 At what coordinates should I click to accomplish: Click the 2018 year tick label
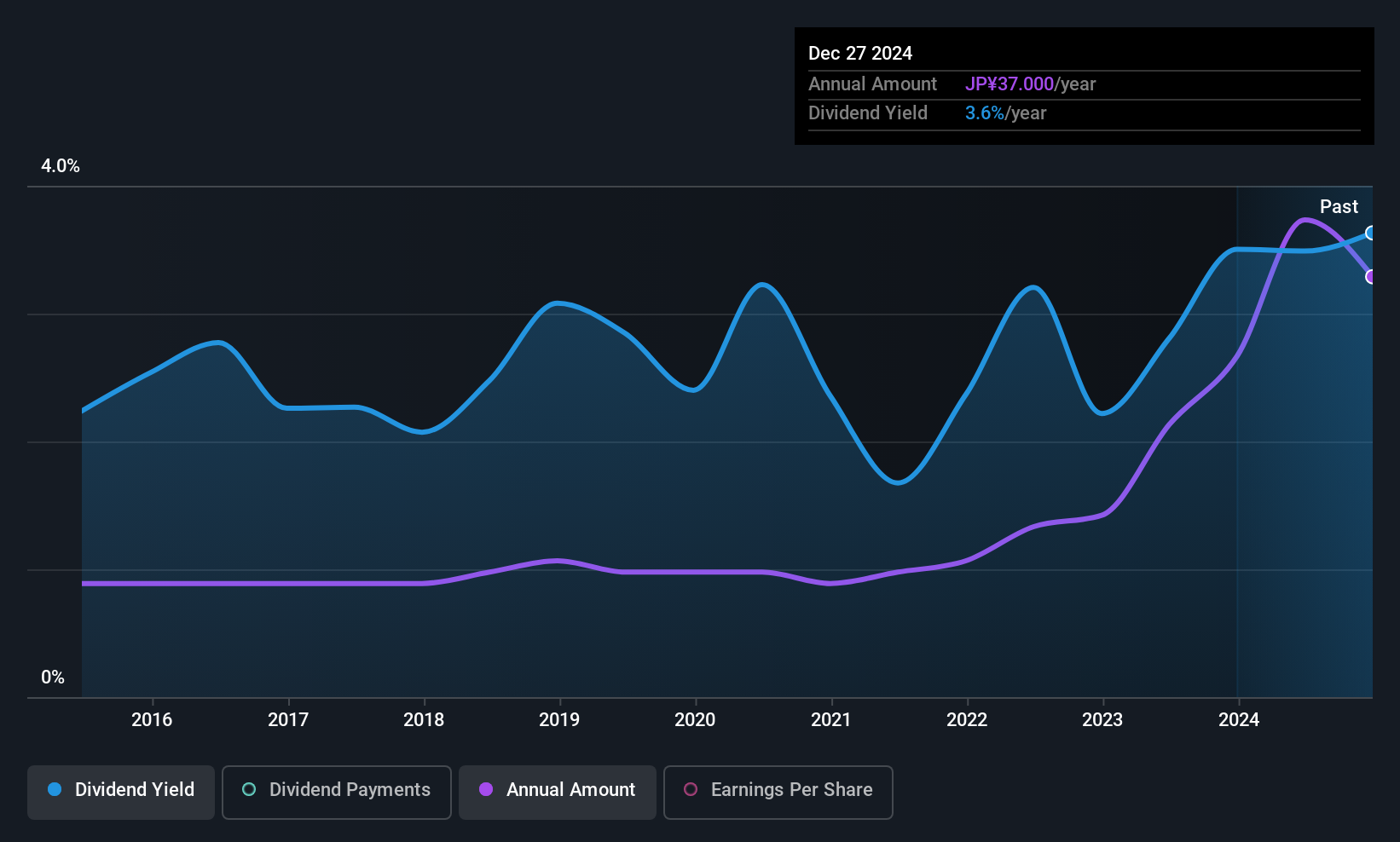[424, 720]
